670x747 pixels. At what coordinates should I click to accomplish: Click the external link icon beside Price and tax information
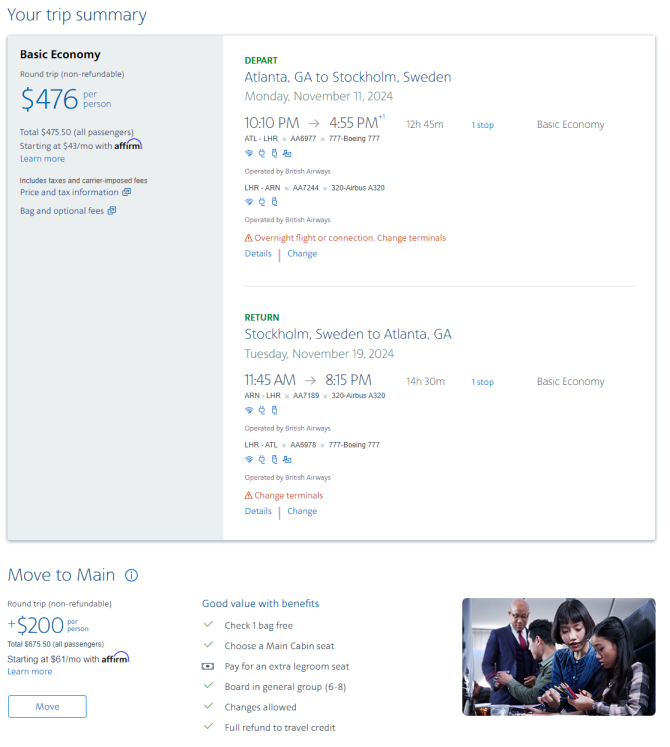(x=126, y=192)
